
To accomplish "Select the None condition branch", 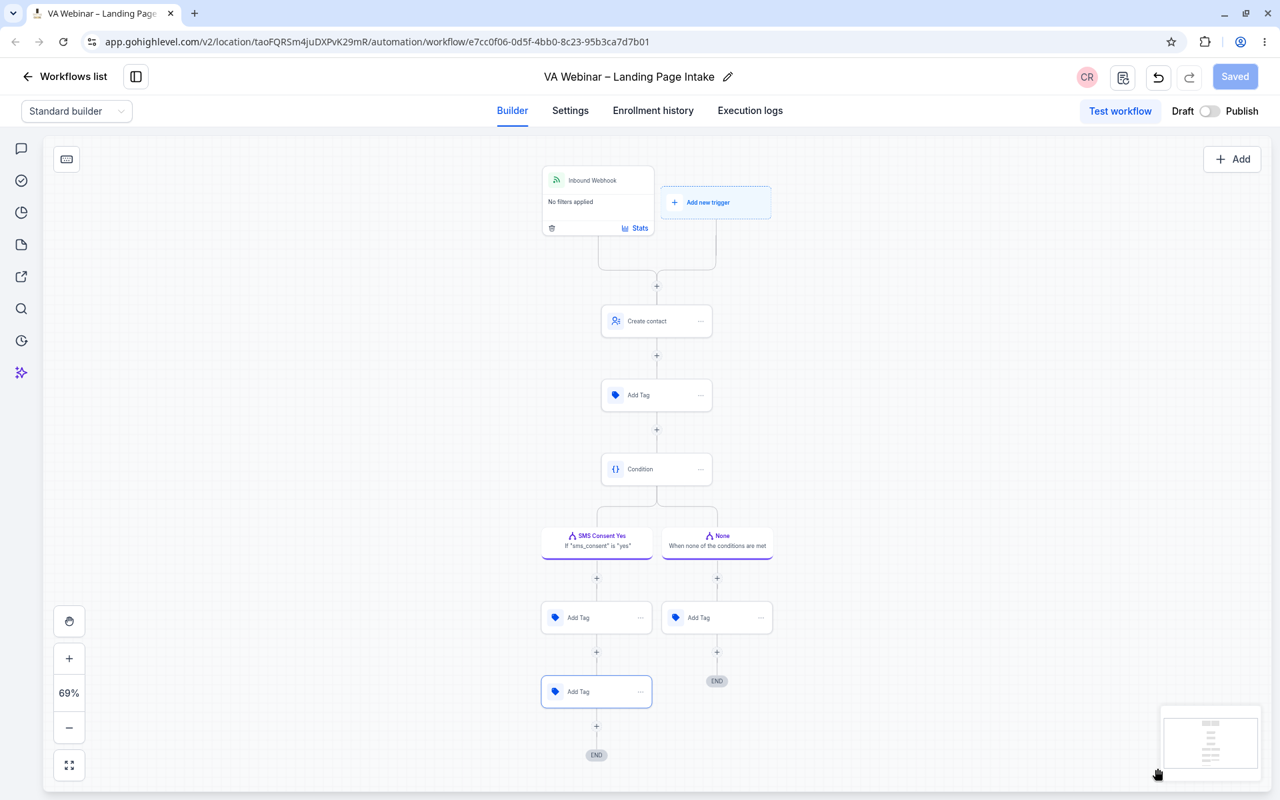I will pos(717,543).
